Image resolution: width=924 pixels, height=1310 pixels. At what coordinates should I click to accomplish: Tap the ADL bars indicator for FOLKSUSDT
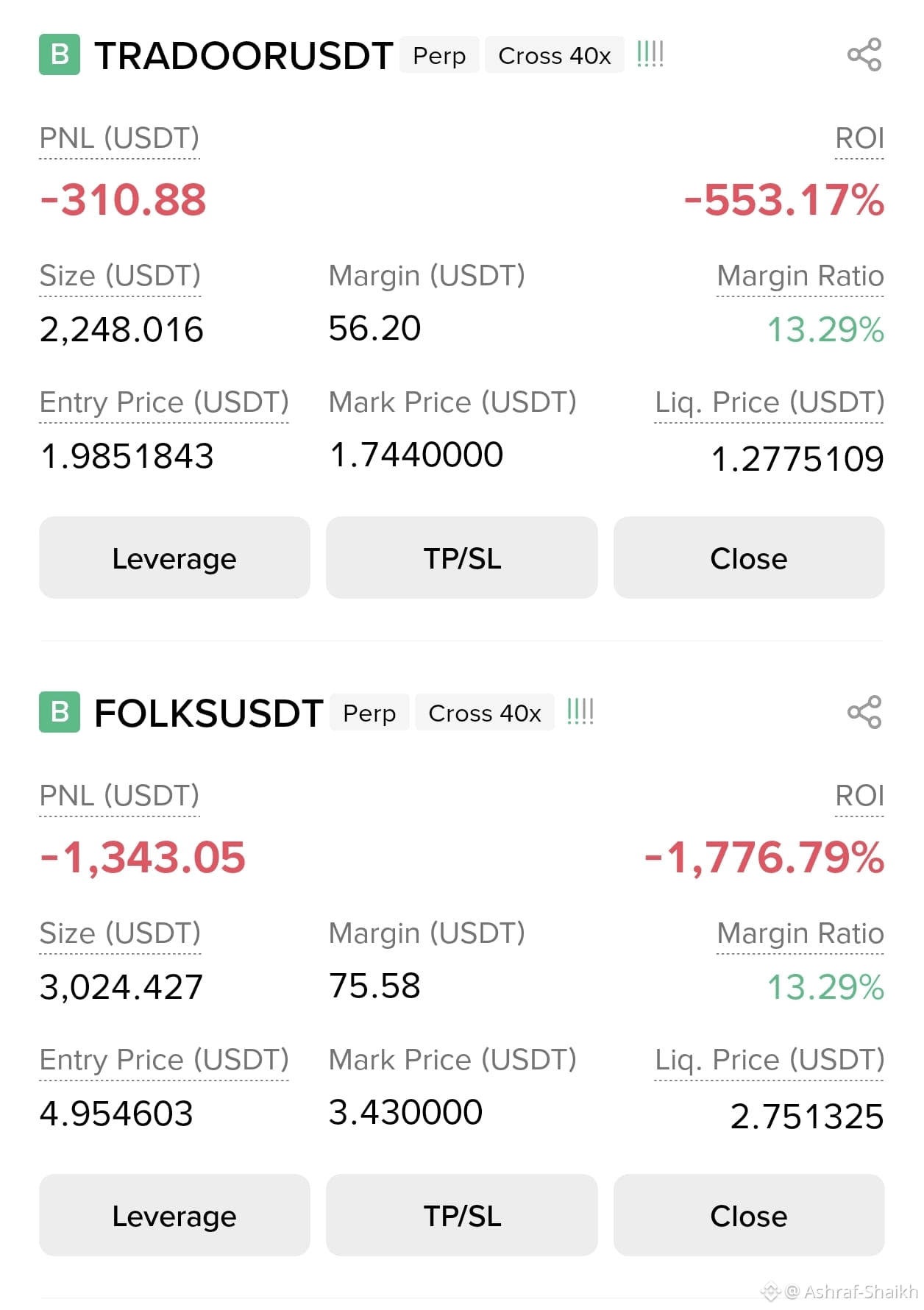point(580,712)
